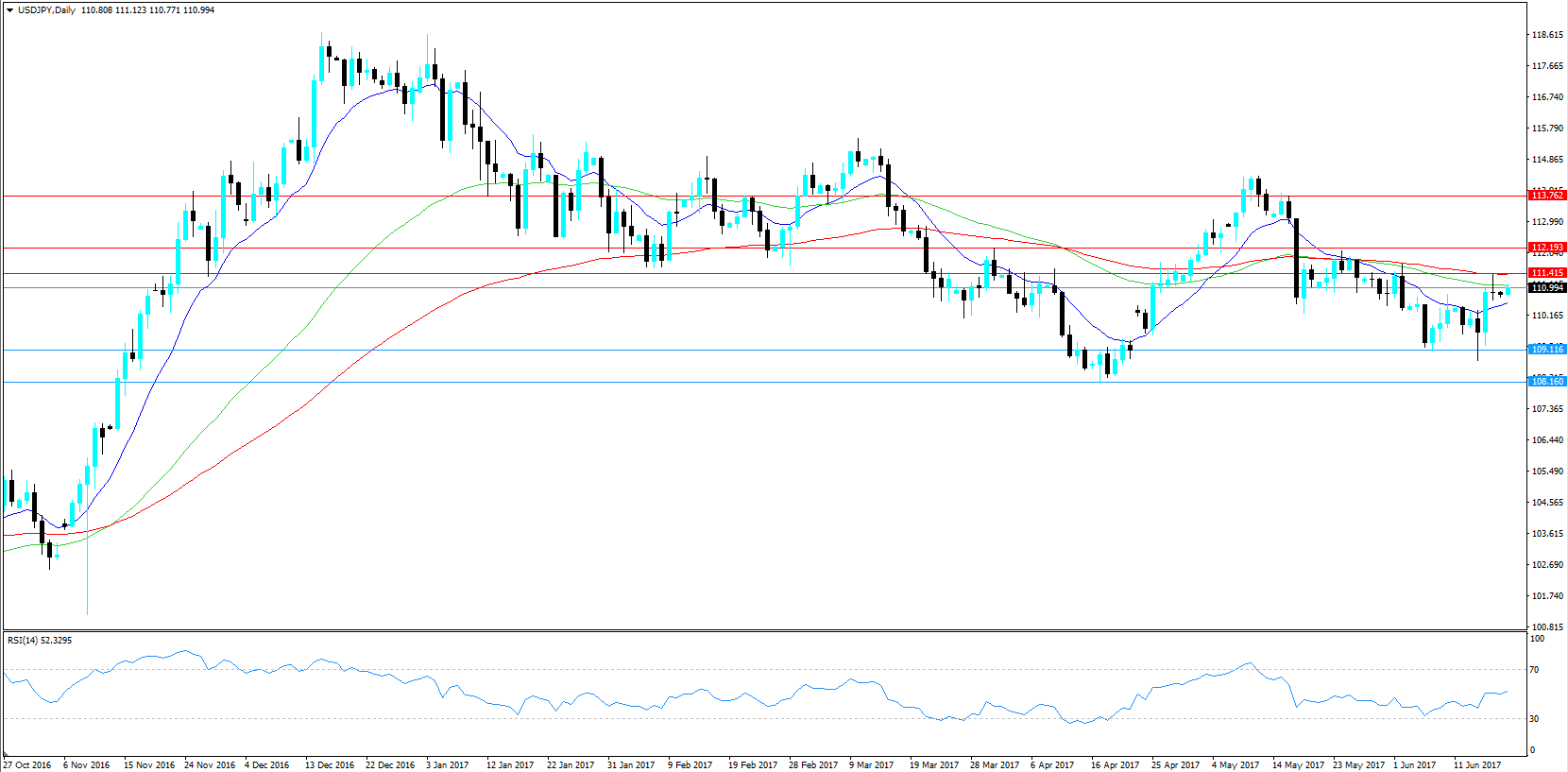Click the RSI 100 scale label
The image size is (1568, 772).
[1538, 639]
